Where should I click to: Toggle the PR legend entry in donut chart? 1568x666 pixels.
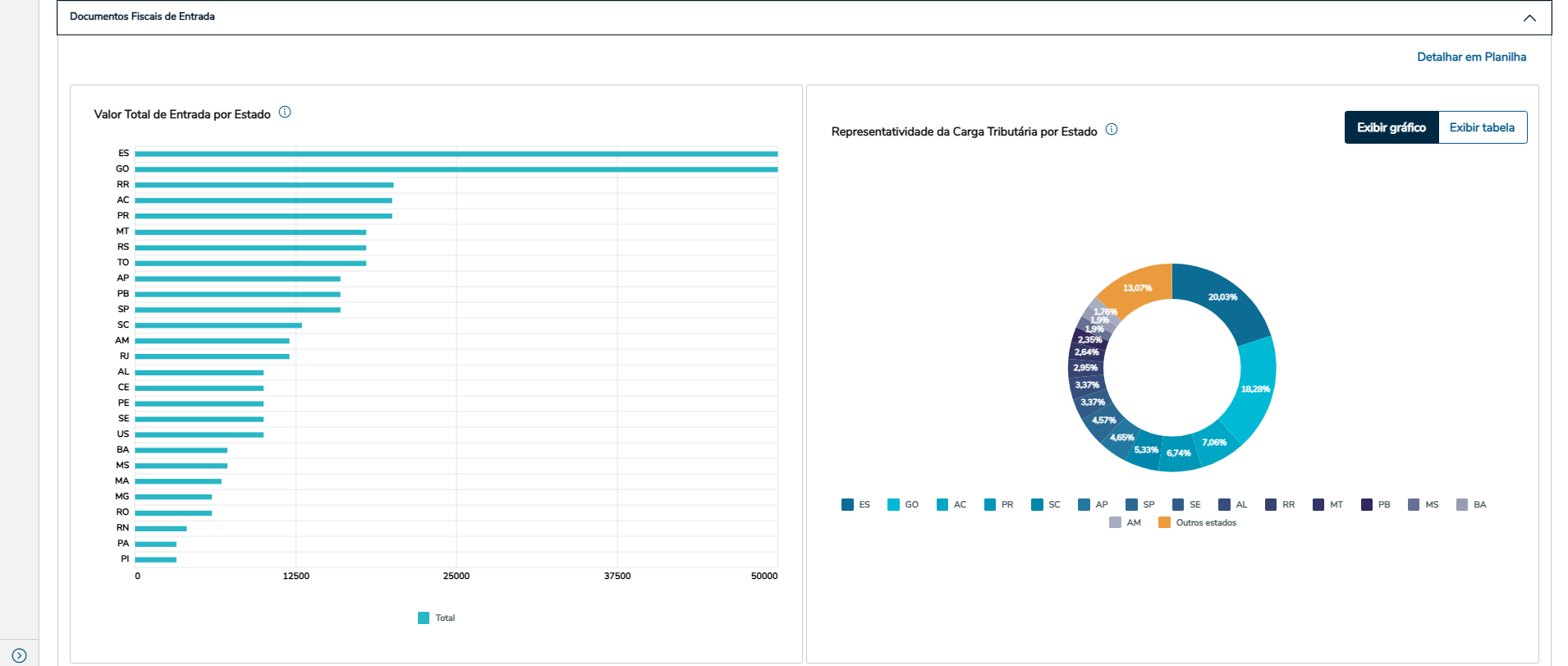point(999,504)
